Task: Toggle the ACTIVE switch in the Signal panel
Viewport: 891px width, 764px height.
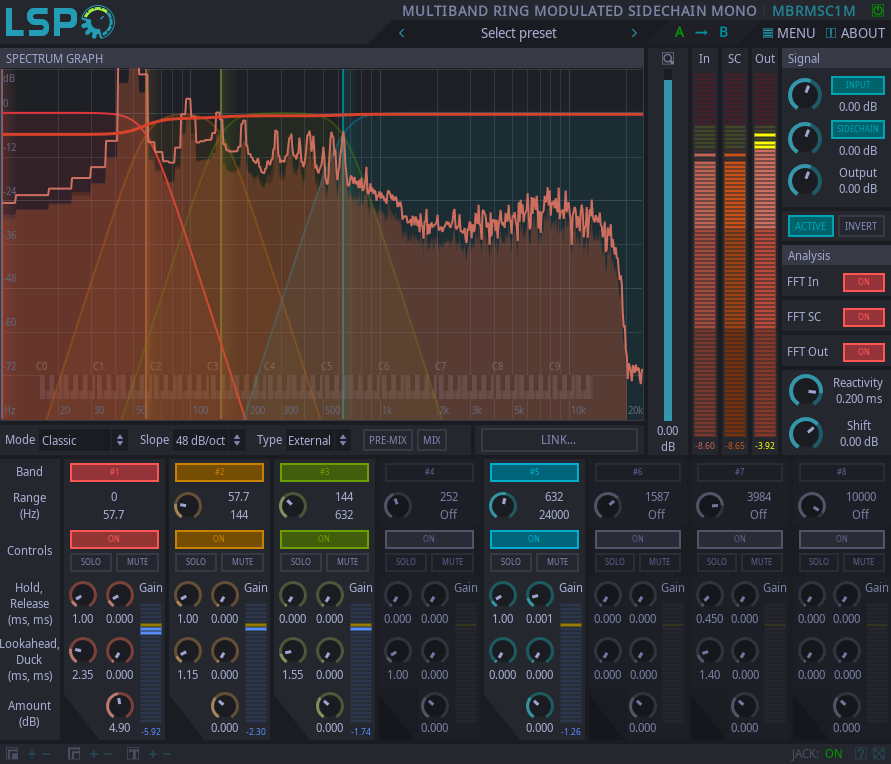Action: [x=810, y=226]
